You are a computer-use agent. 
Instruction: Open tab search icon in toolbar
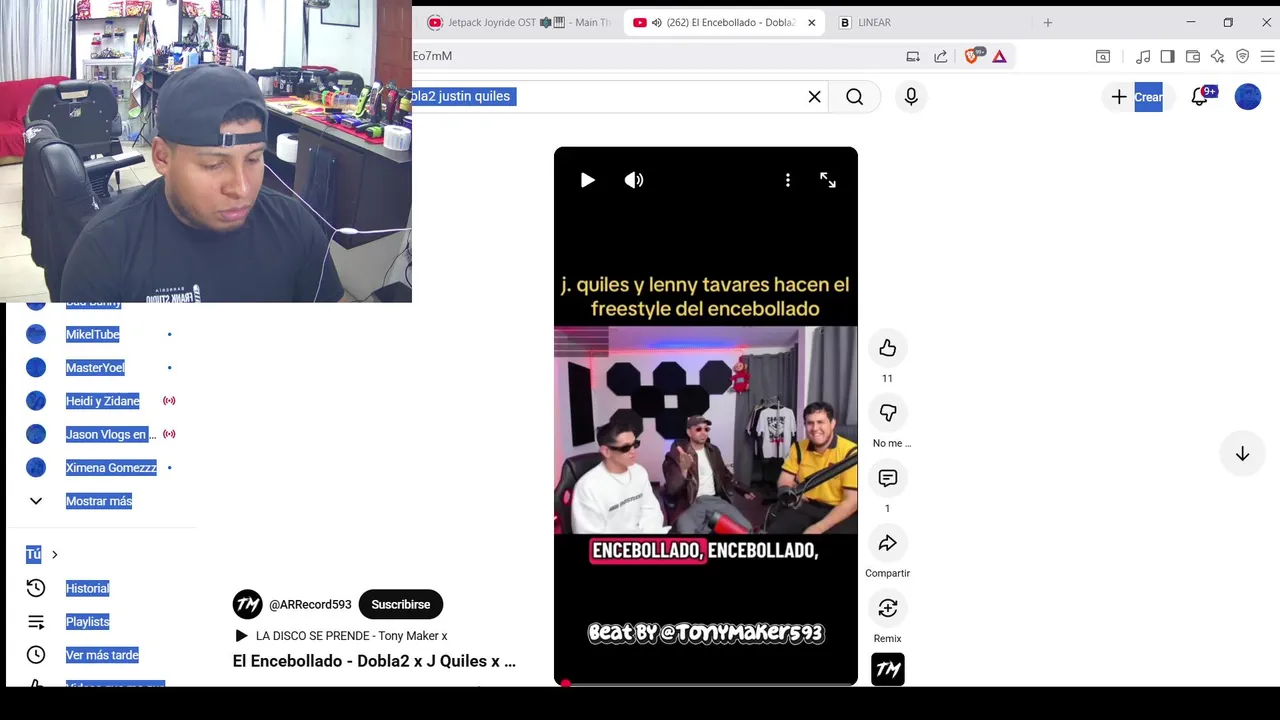(x=1102, y=56)
